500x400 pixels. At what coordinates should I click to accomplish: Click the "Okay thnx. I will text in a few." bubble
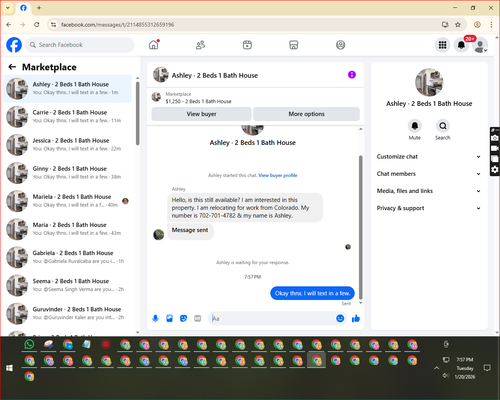(312, 293)
